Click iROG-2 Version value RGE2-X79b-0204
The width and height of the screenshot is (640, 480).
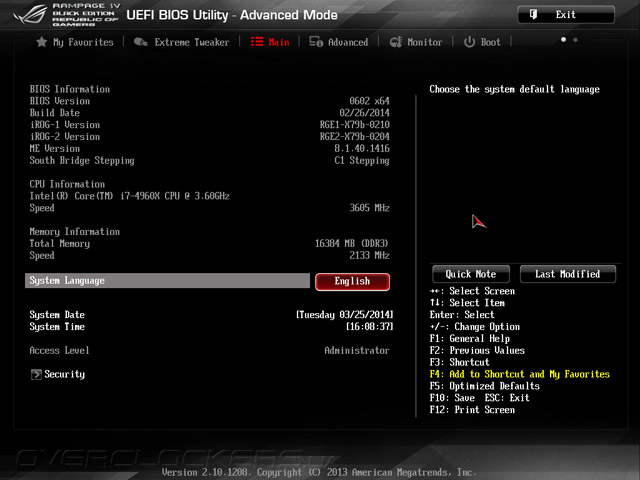(355, 136)
